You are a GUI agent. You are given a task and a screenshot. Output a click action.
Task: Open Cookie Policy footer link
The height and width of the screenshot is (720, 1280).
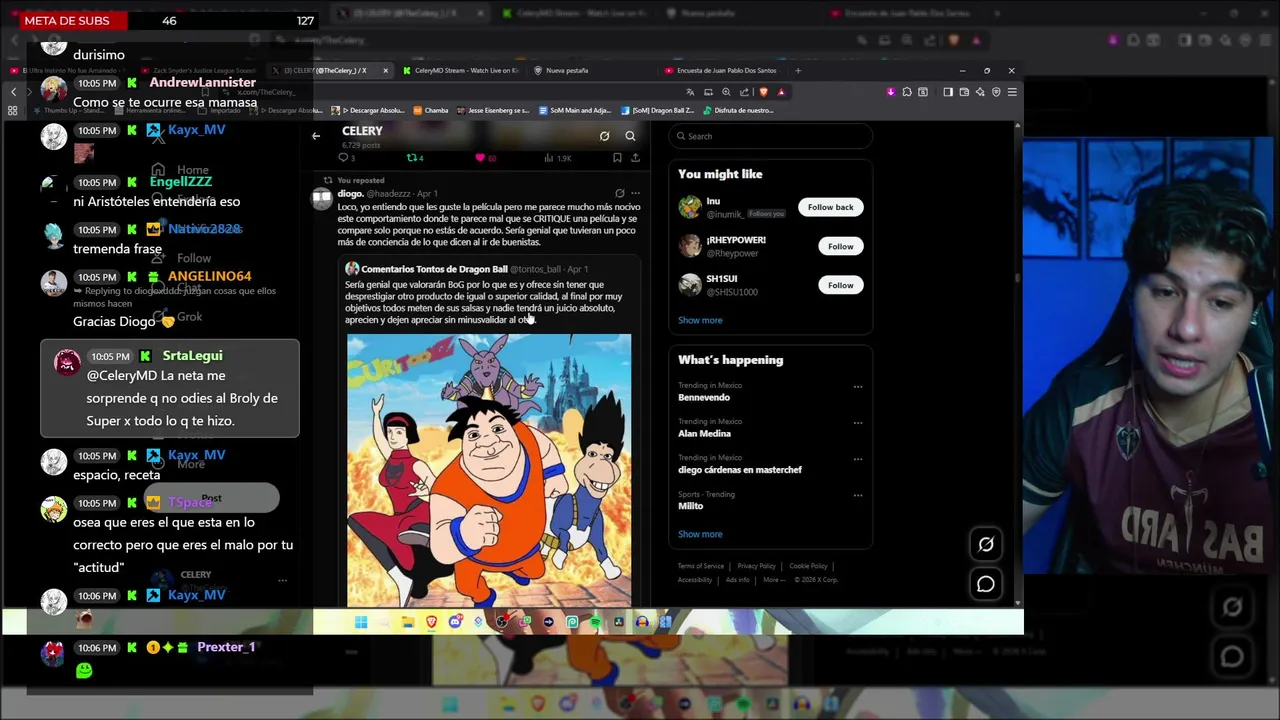tap(808, 566)
